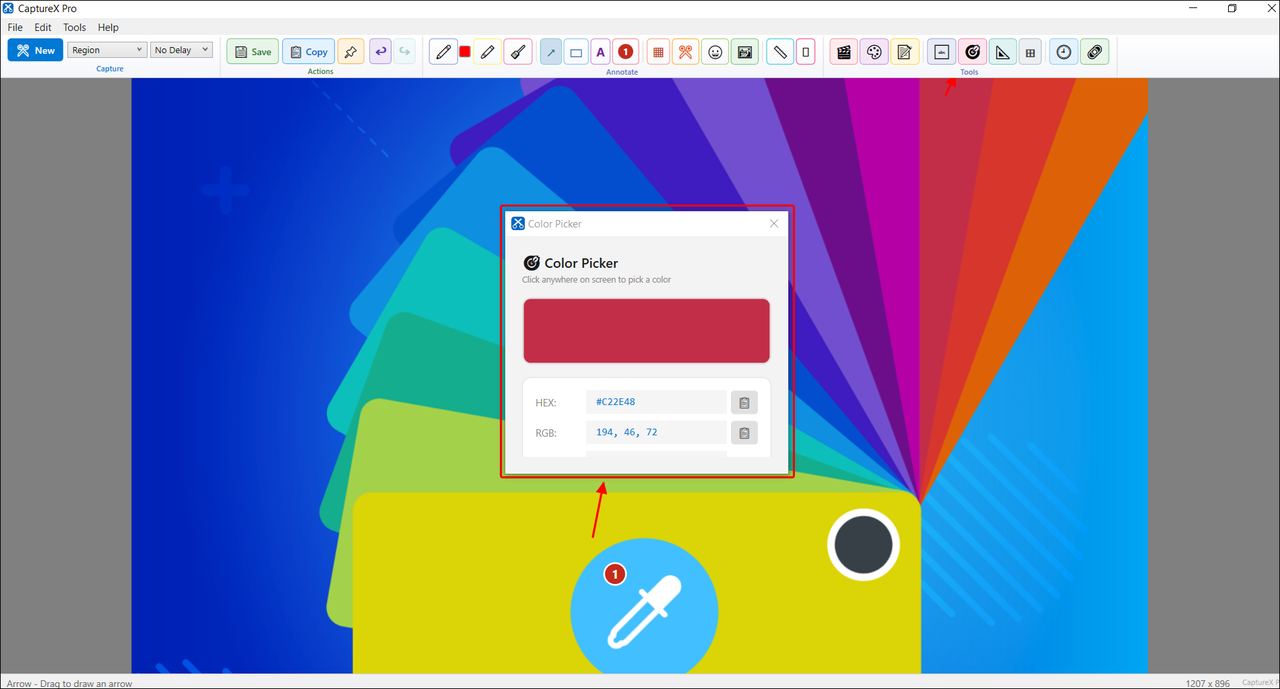
Task: Open the notepad editor tool
Action: tap(904, 52)
